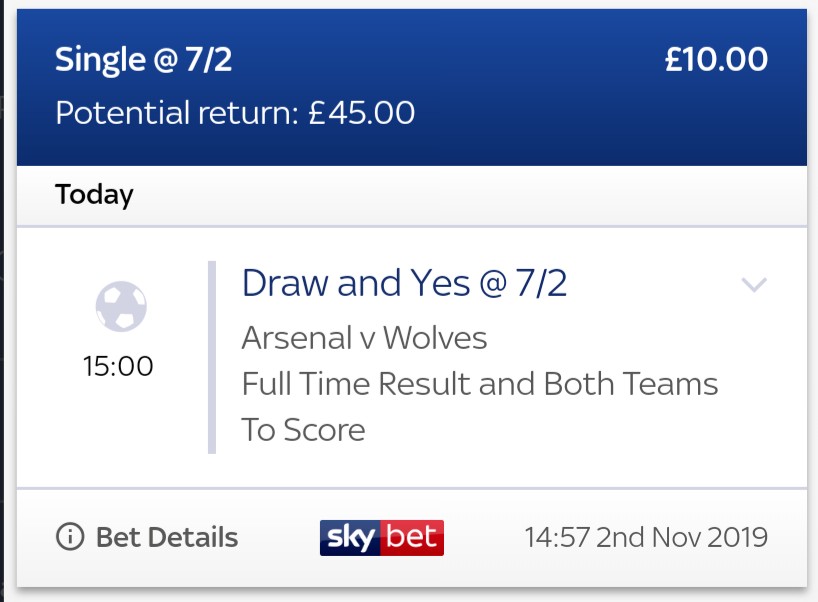The image size is (818, 602).
Task: Expand the Draw and Yes selection chevron
Action: click(754, 284)
